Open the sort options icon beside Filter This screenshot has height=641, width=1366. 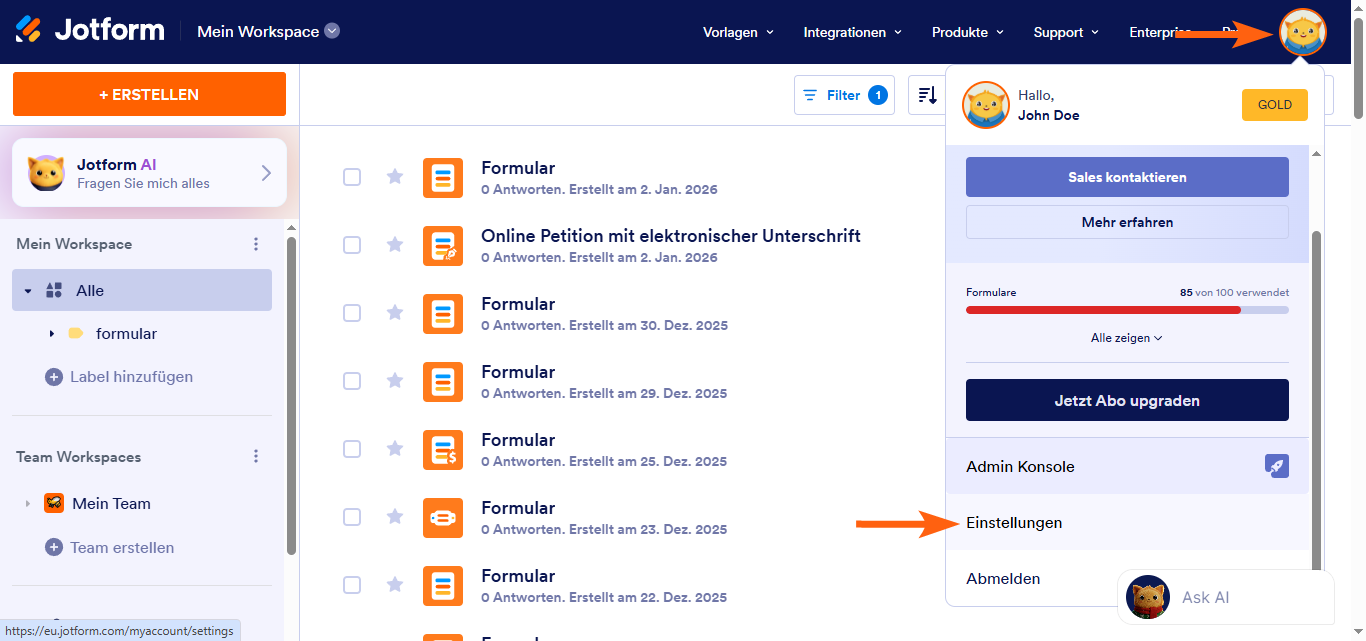[x=925, y=93]
